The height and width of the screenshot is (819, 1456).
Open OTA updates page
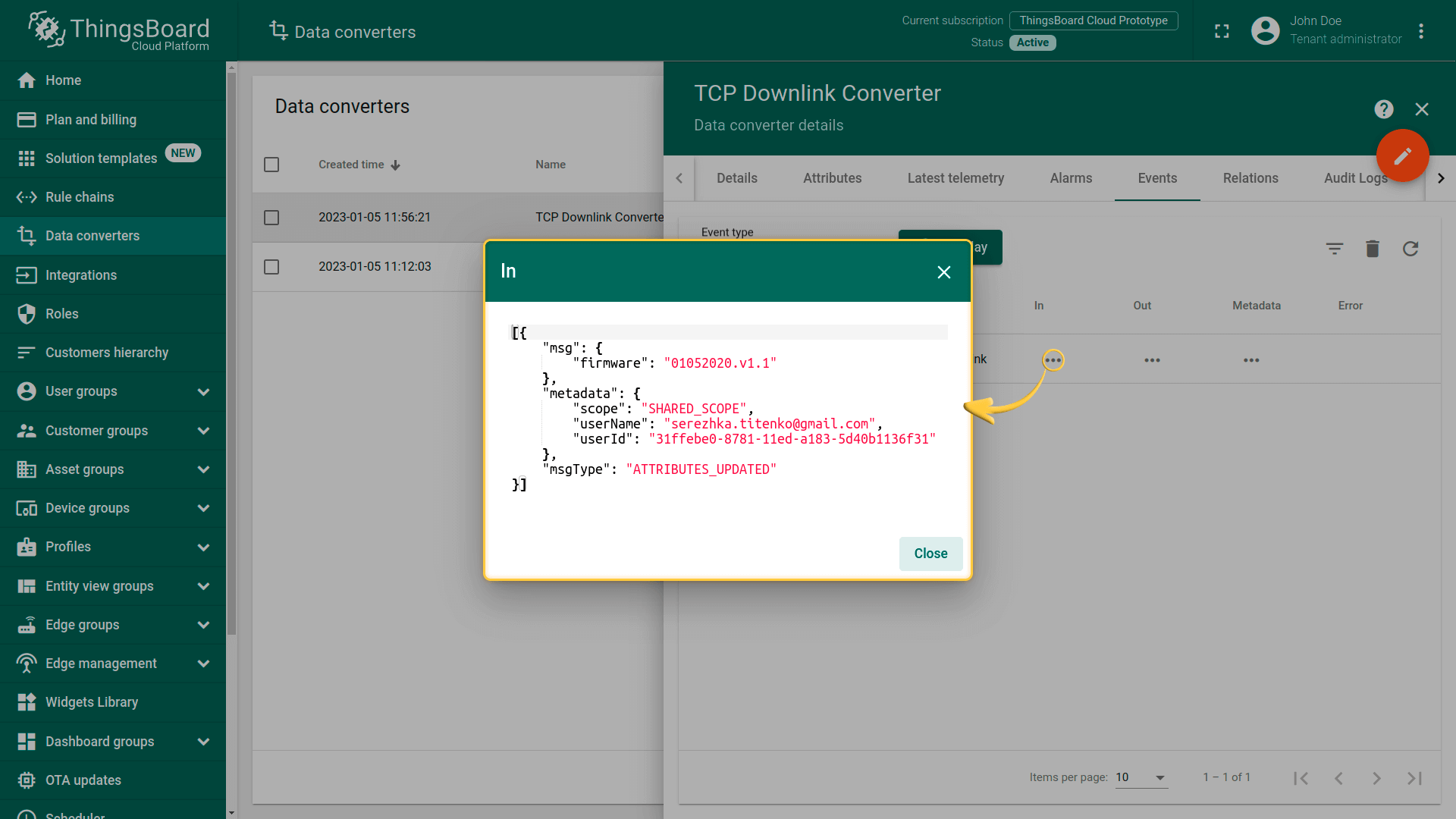coord(113,780)
